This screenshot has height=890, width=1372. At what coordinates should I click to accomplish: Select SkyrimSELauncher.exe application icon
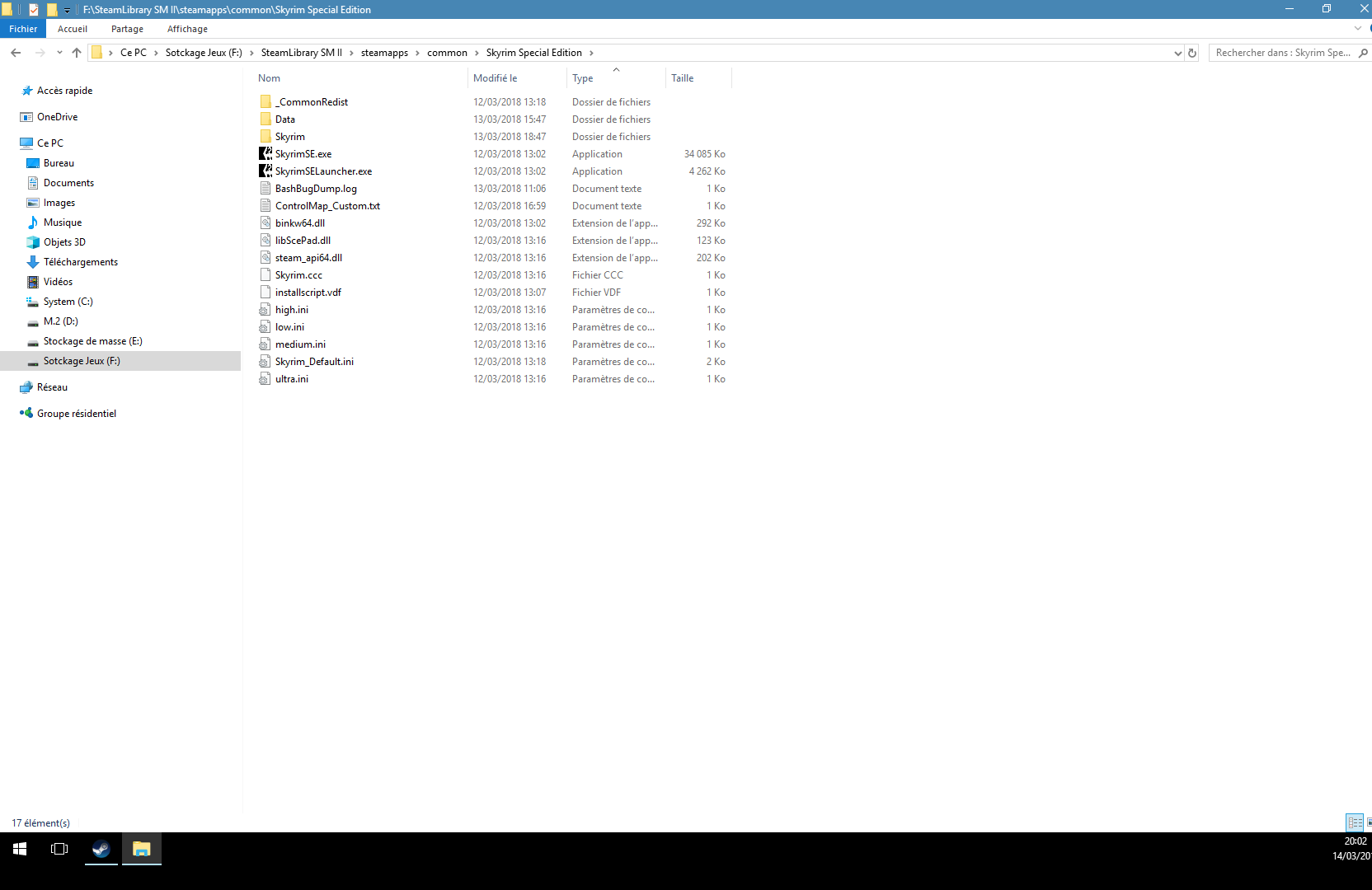point(265,171)
